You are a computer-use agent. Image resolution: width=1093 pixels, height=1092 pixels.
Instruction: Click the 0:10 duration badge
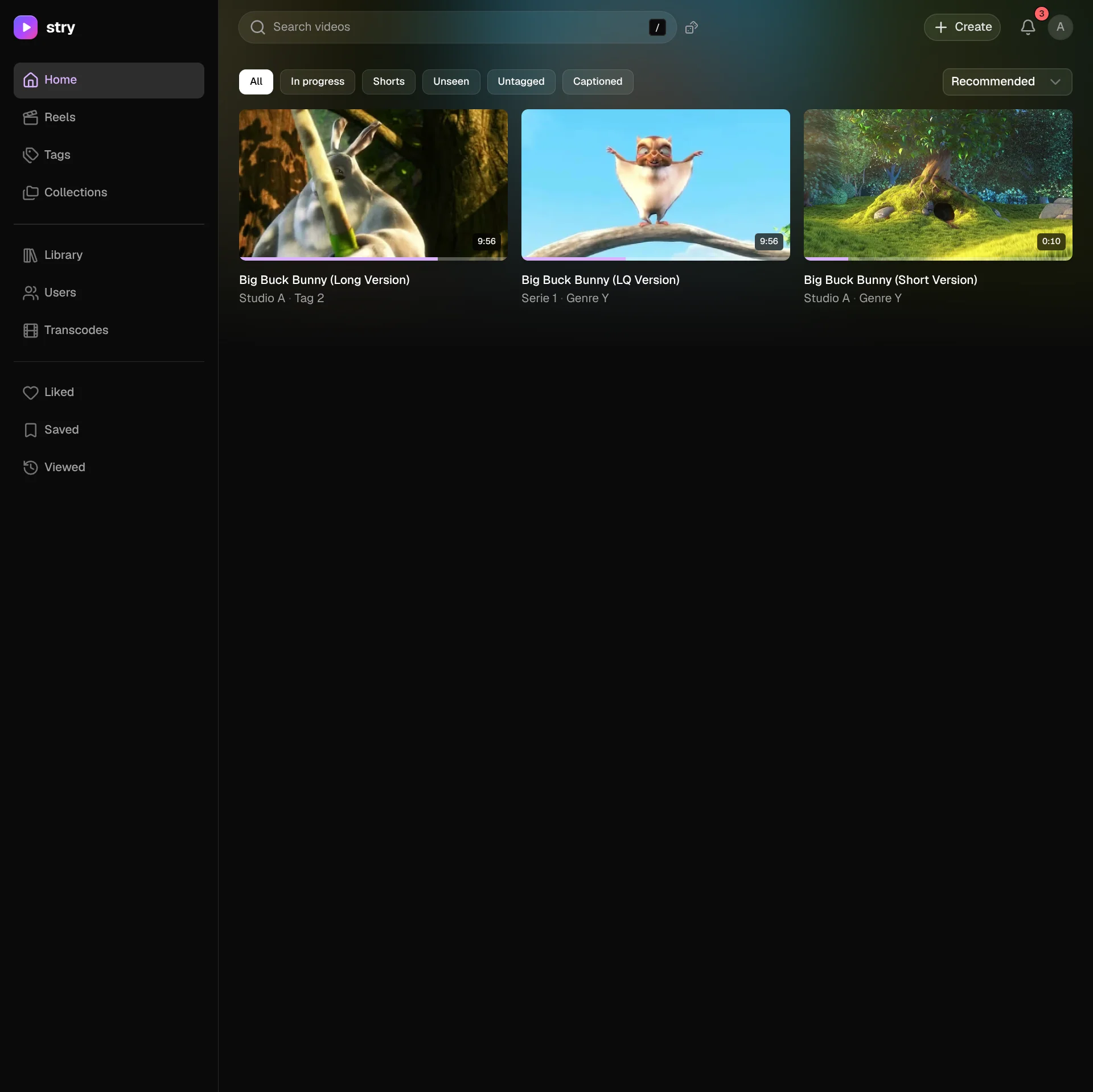(x=1051, y=241)
